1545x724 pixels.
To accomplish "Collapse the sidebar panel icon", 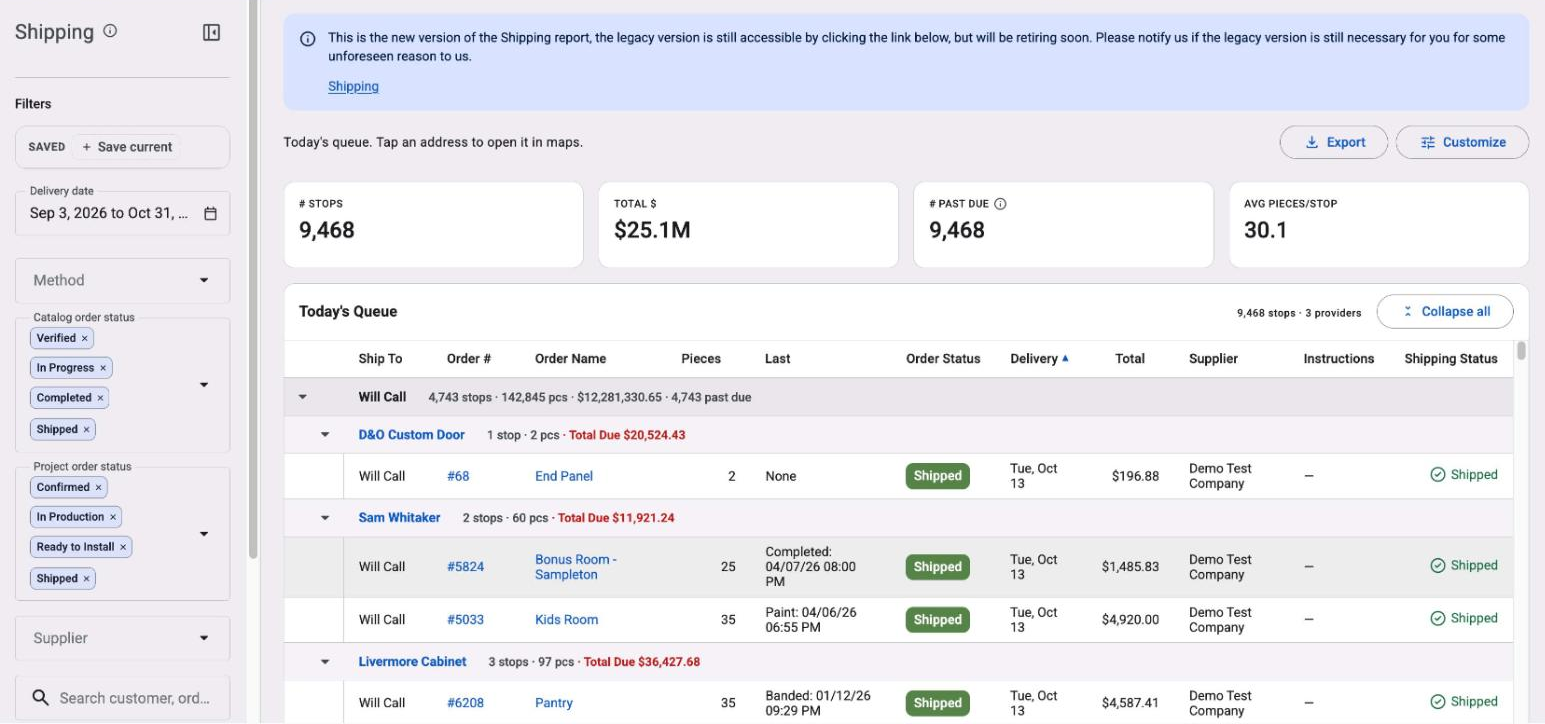I will 211,33.
